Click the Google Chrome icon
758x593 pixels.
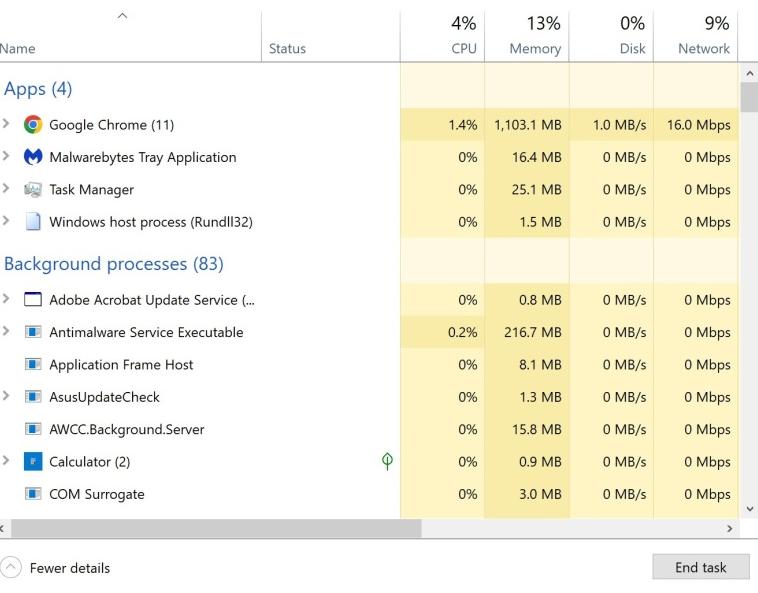[33, 125]
